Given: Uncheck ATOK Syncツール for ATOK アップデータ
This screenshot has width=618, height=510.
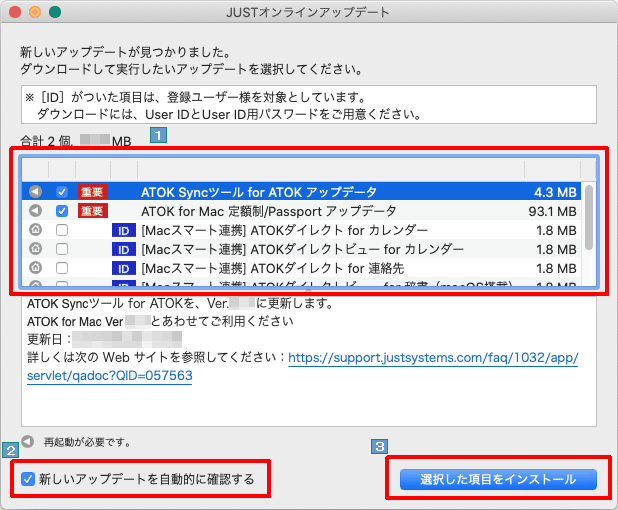Looking at the screenshot, I should pos(62,192).
